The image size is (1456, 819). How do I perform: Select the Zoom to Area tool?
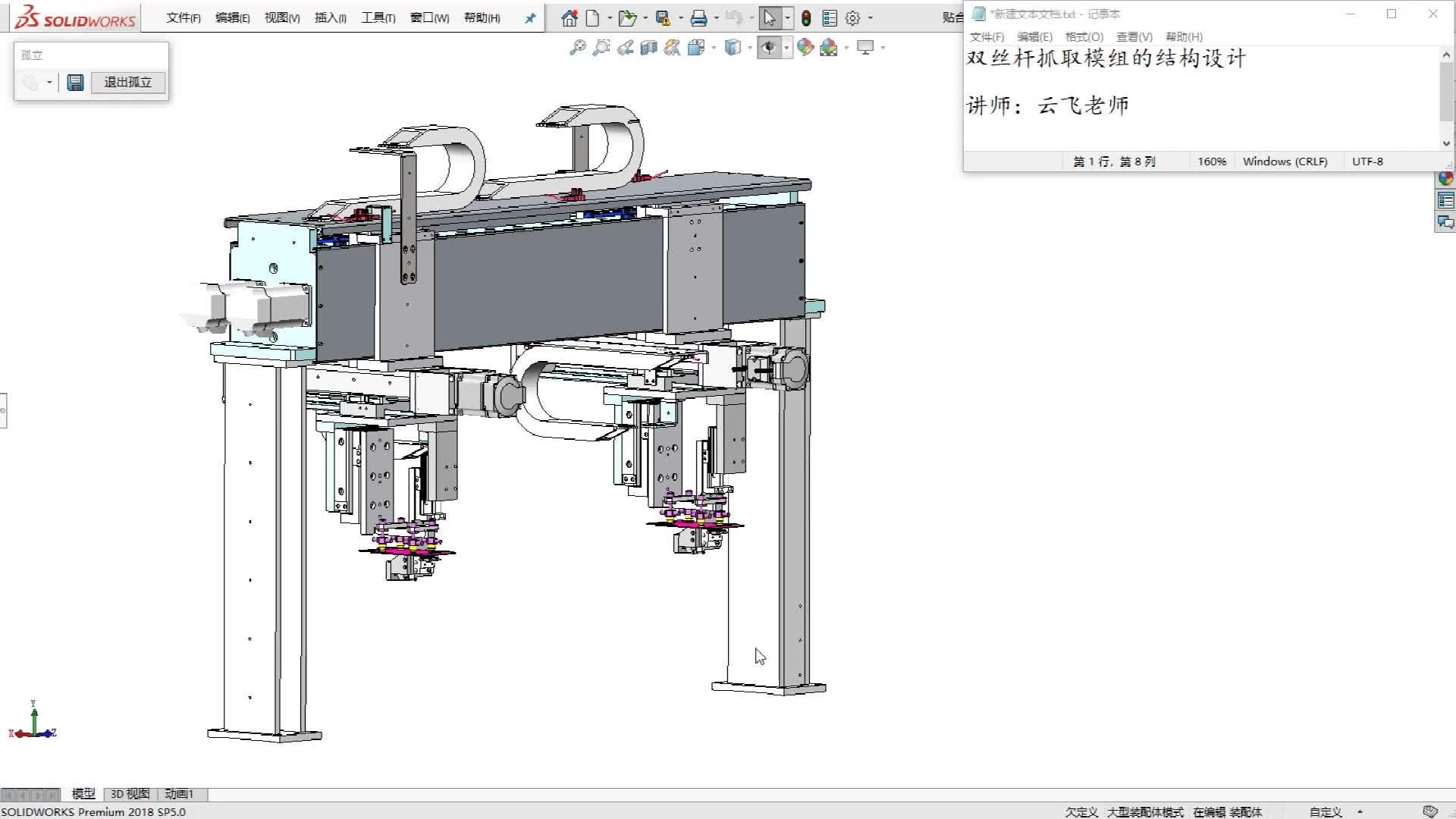point(601,48)
